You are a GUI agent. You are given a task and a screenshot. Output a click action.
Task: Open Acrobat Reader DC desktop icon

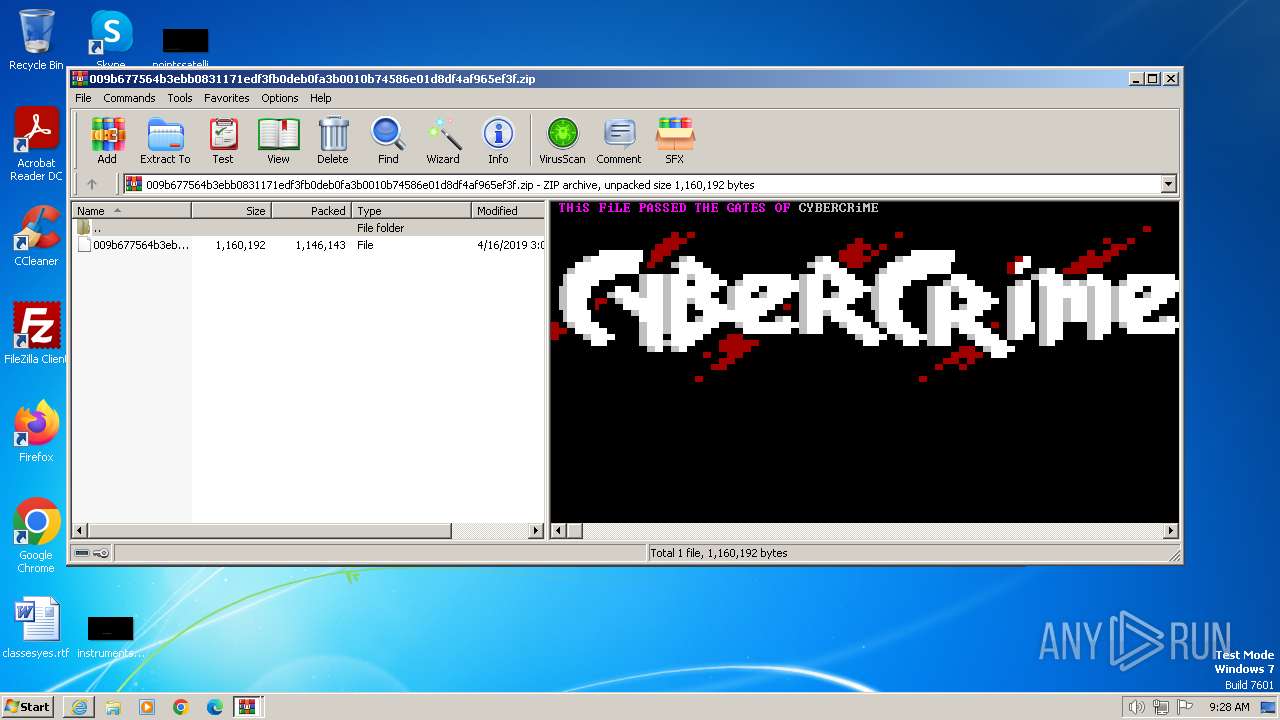pyautogui.click(x=36, y=145)
